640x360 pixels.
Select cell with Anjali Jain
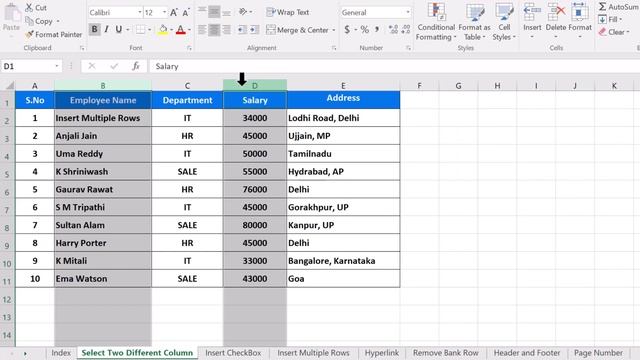click(x=103, y=136)
